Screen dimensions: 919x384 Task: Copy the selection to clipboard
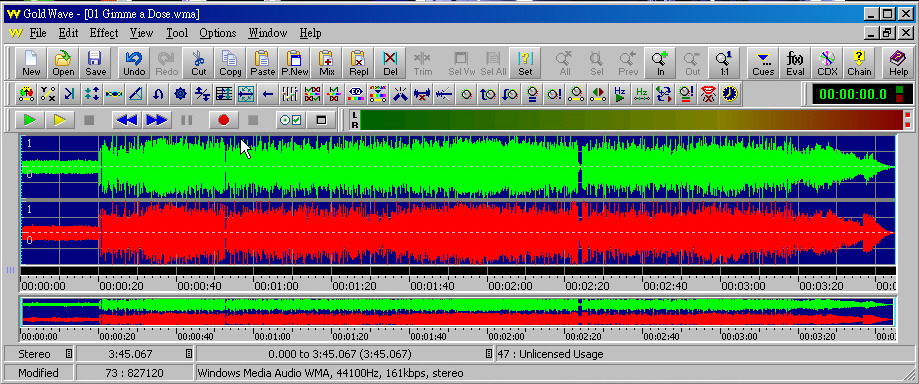[x=230, y=63]
